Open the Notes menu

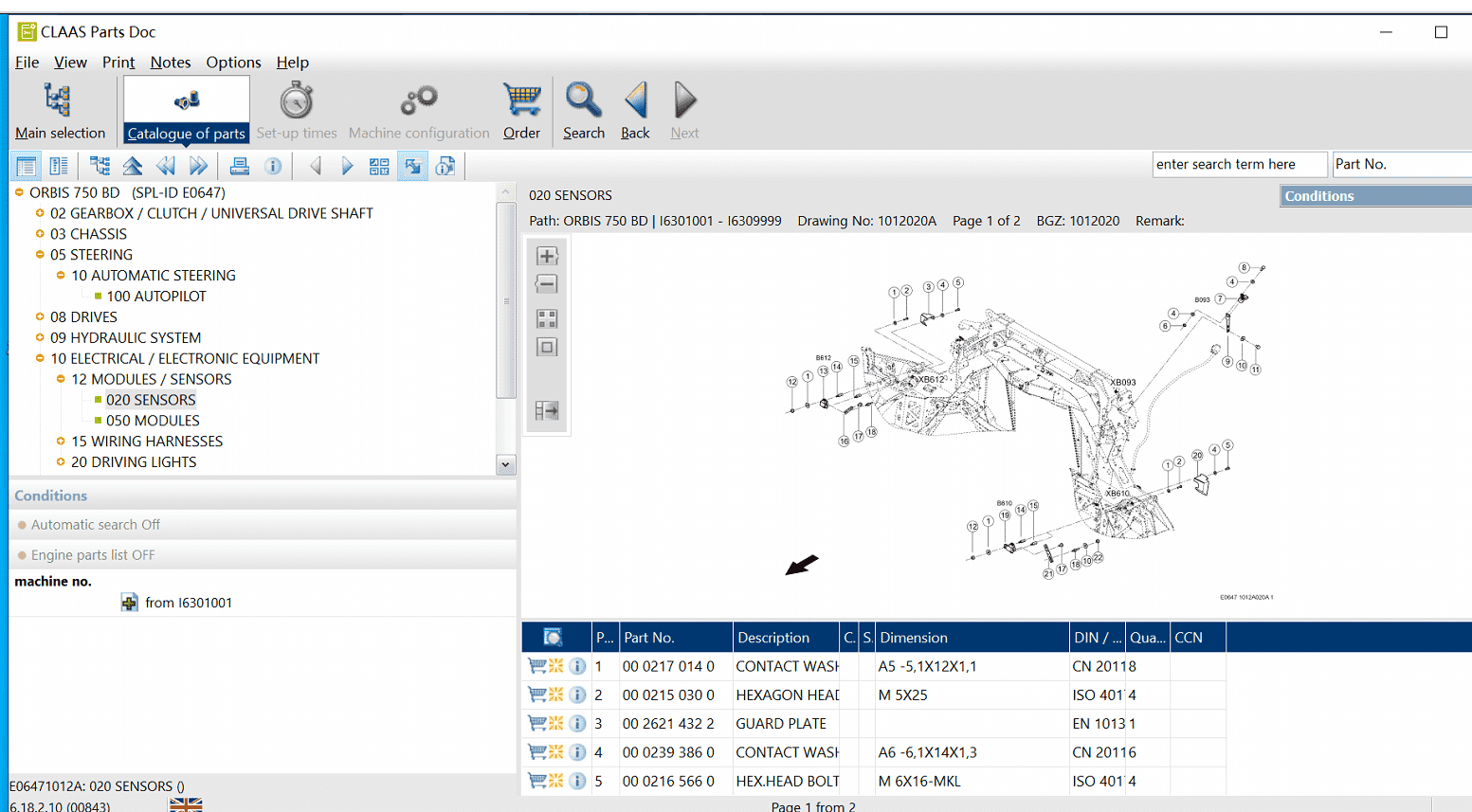pyautogui.click(x=171, y=63)
